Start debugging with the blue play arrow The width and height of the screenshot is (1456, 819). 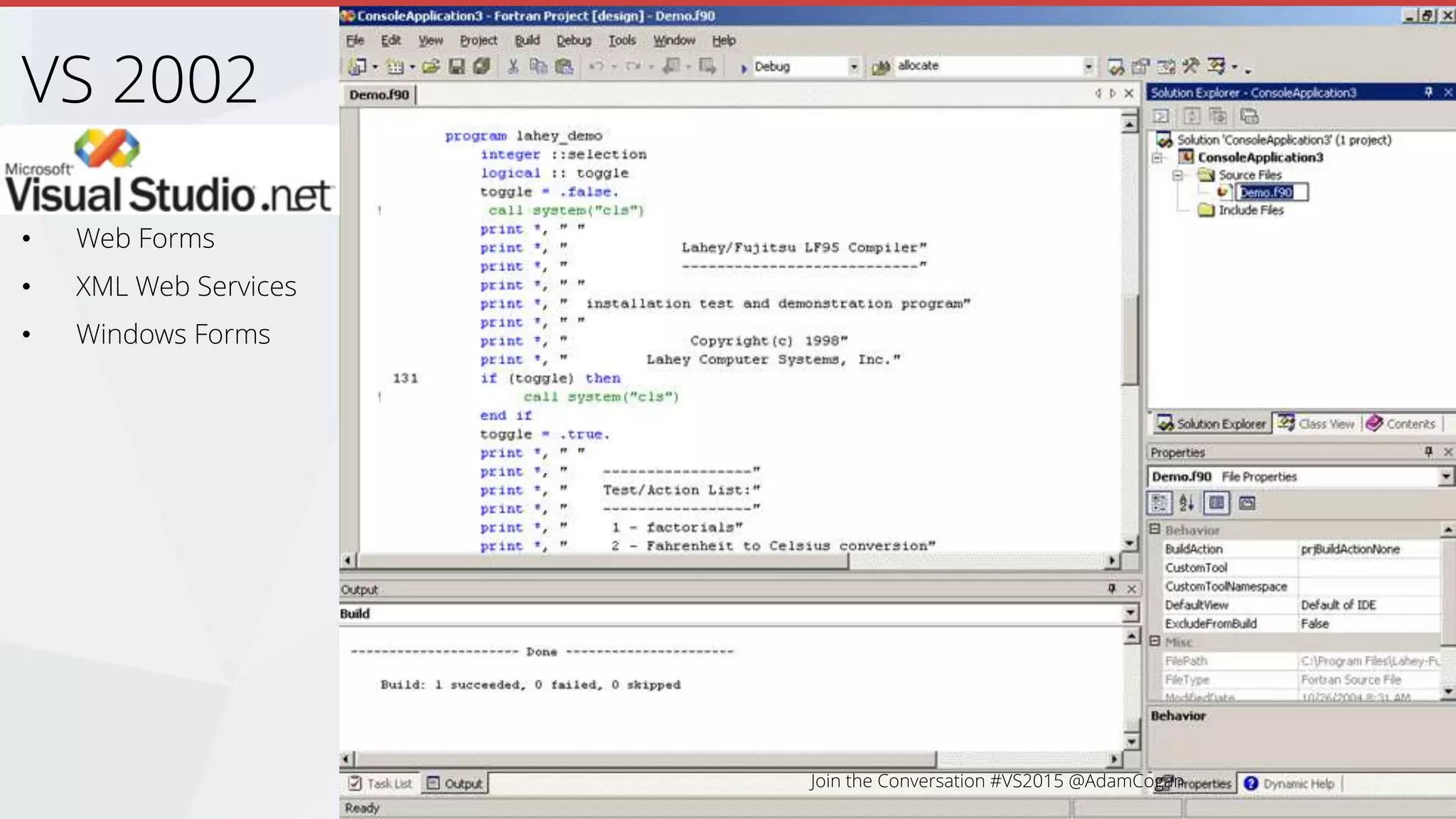[744, 68]
